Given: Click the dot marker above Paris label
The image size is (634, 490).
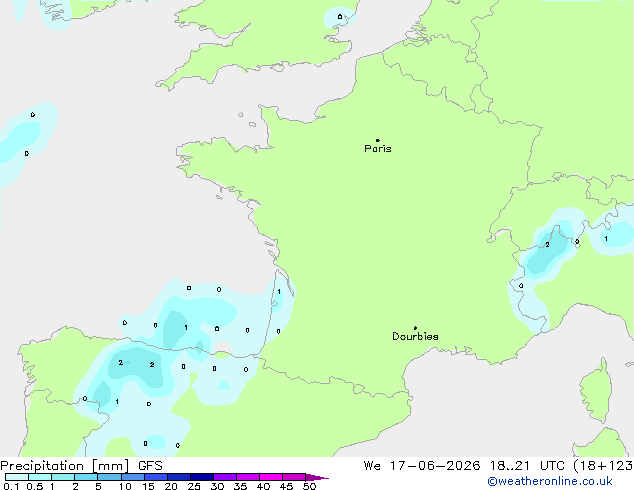Looking at the screenshot, I should coord(378,140).
